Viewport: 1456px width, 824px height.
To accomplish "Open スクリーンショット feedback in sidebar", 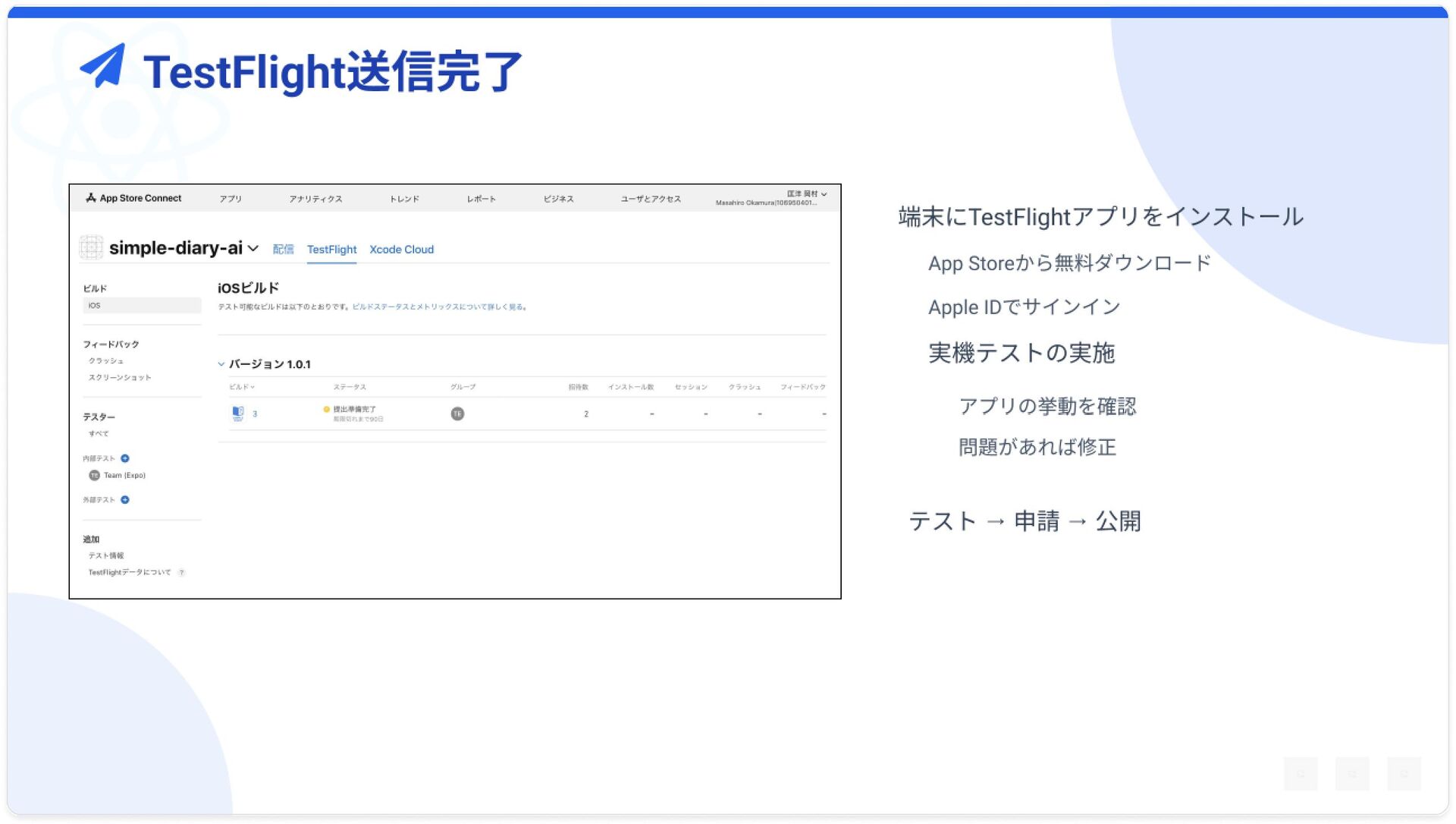I will (120, 378).
